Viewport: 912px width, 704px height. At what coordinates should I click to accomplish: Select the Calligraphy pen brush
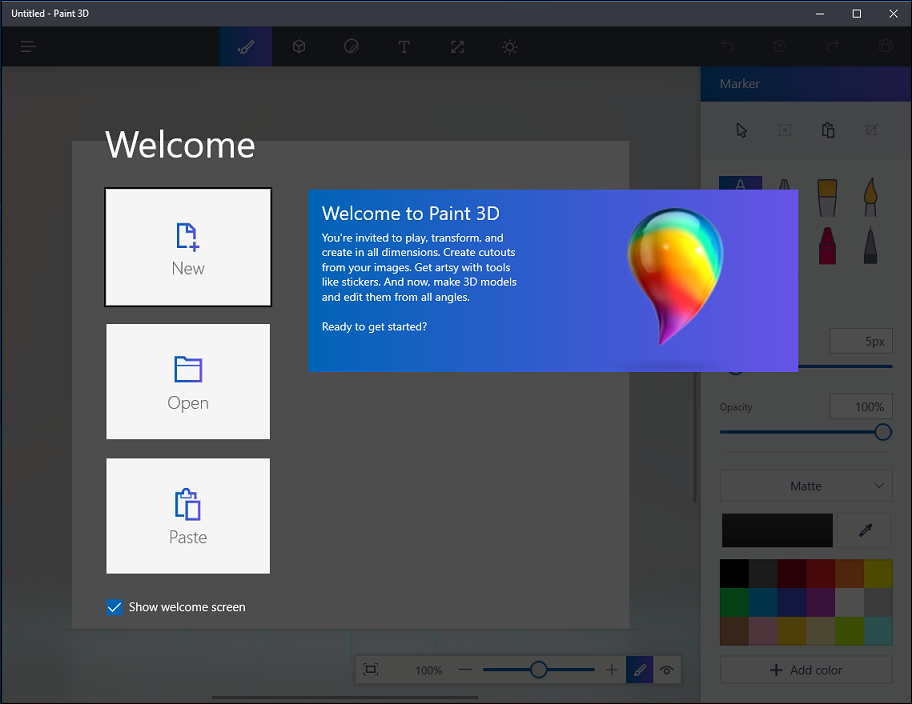[784, 184]
